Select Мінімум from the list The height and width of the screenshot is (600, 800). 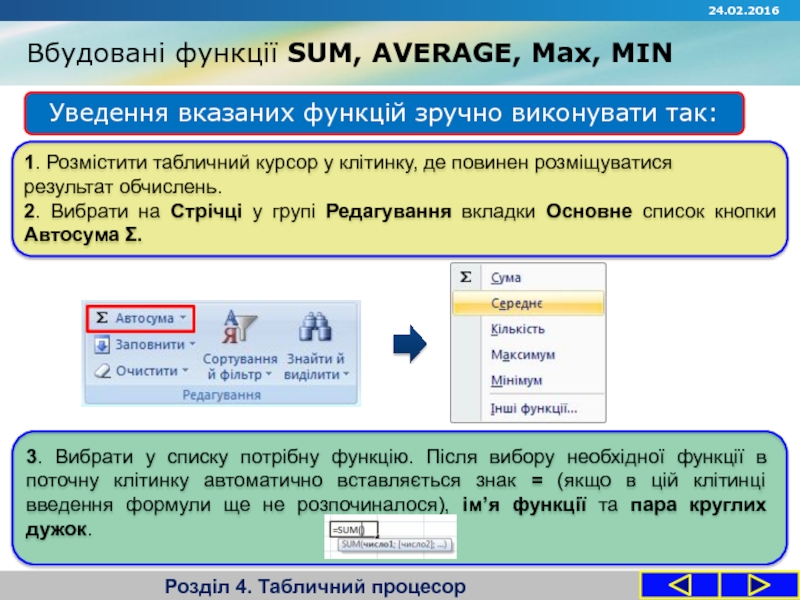pos(515,380)
